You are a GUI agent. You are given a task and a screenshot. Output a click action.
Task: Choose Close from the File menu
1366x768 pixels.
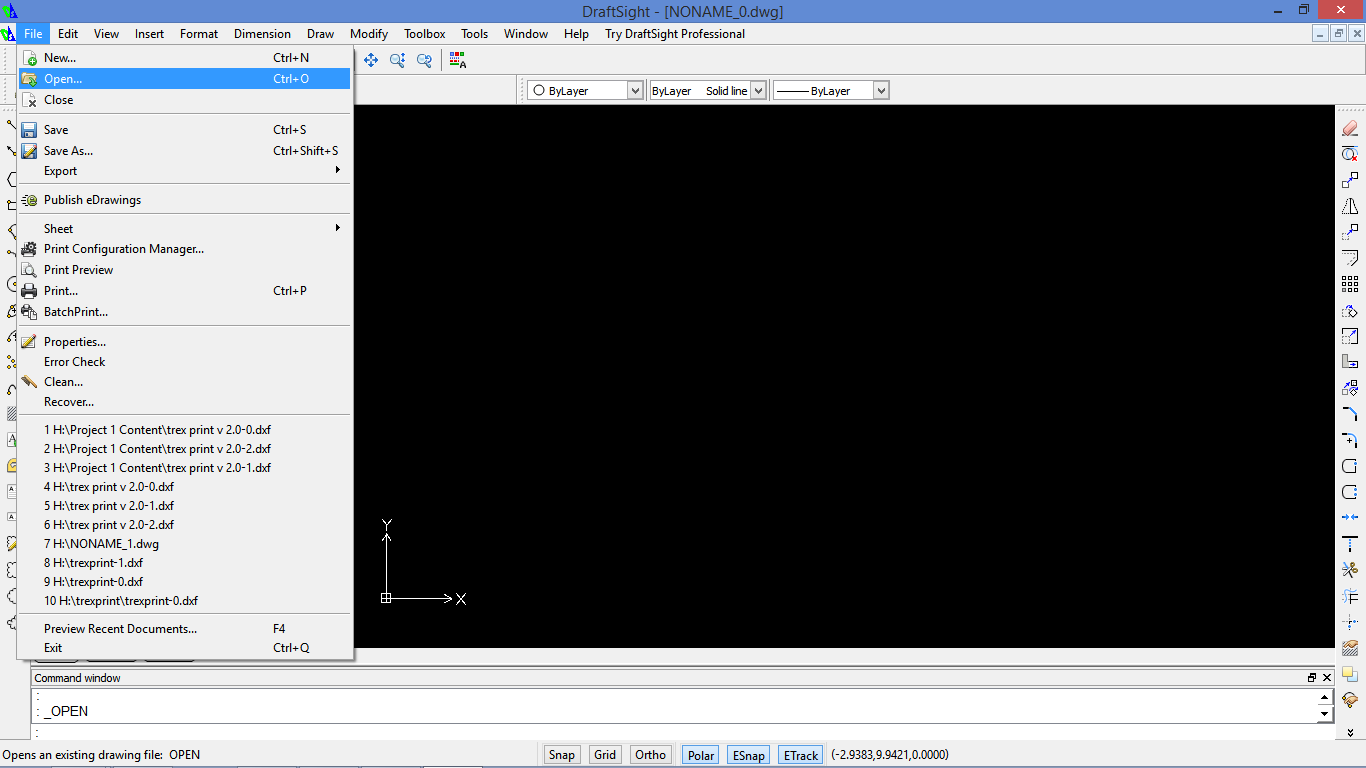[x=185, y=100]
